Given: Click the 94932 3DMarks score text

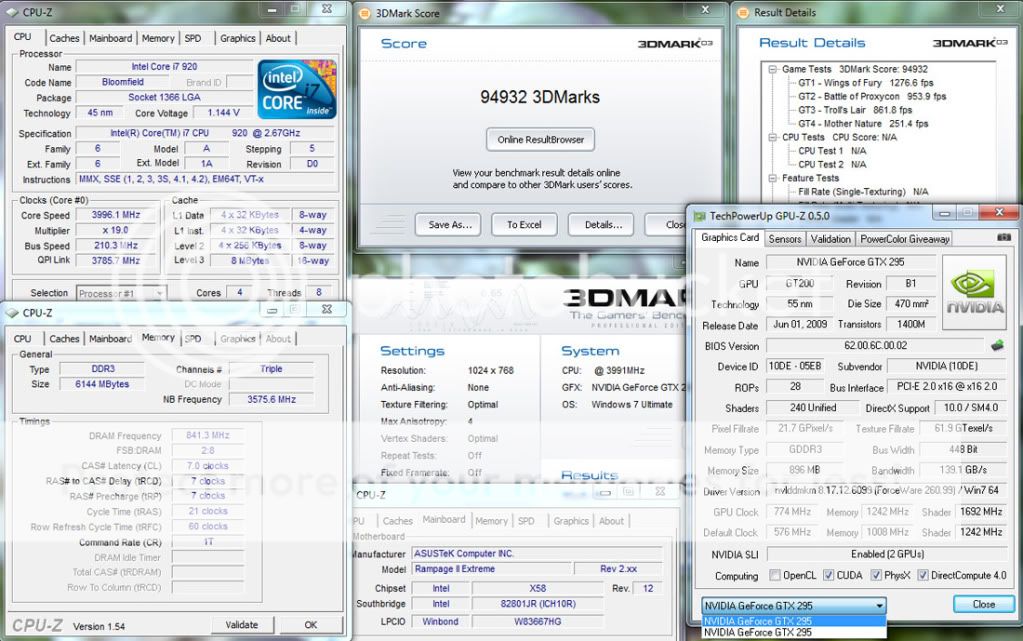Looking at the screenshot, I should 540,97.
